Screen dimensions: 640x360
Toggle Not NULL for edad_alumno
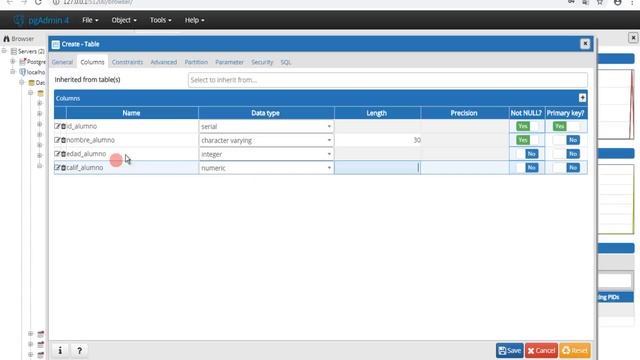click(x=527, y=154)
